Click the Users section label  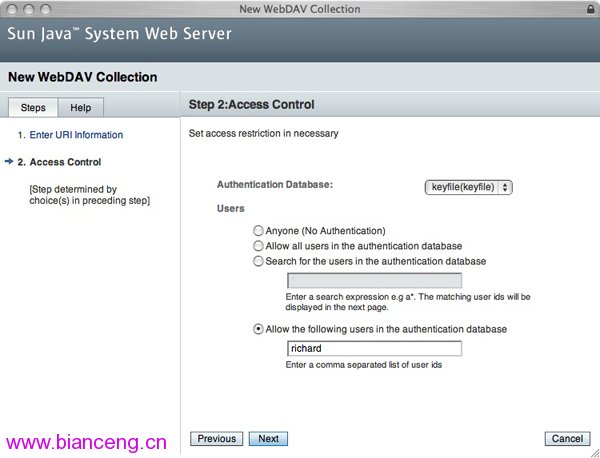pyautogui.click(x=230, y=209)
